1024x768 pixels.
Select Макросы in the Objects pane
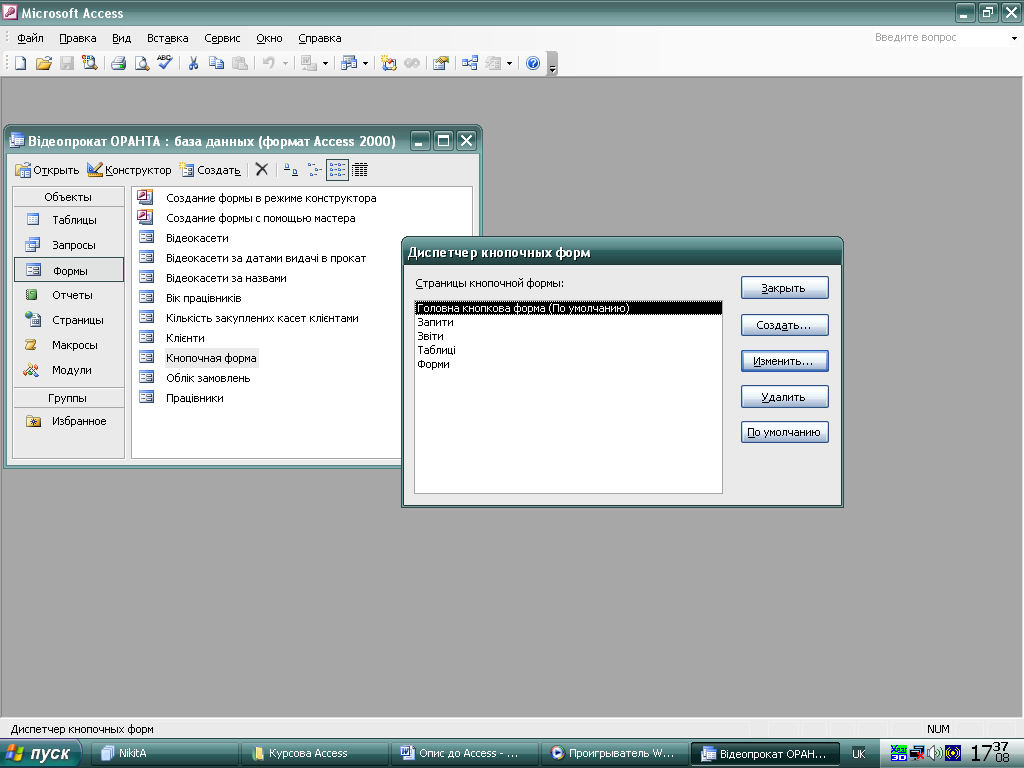pos(69,345)
